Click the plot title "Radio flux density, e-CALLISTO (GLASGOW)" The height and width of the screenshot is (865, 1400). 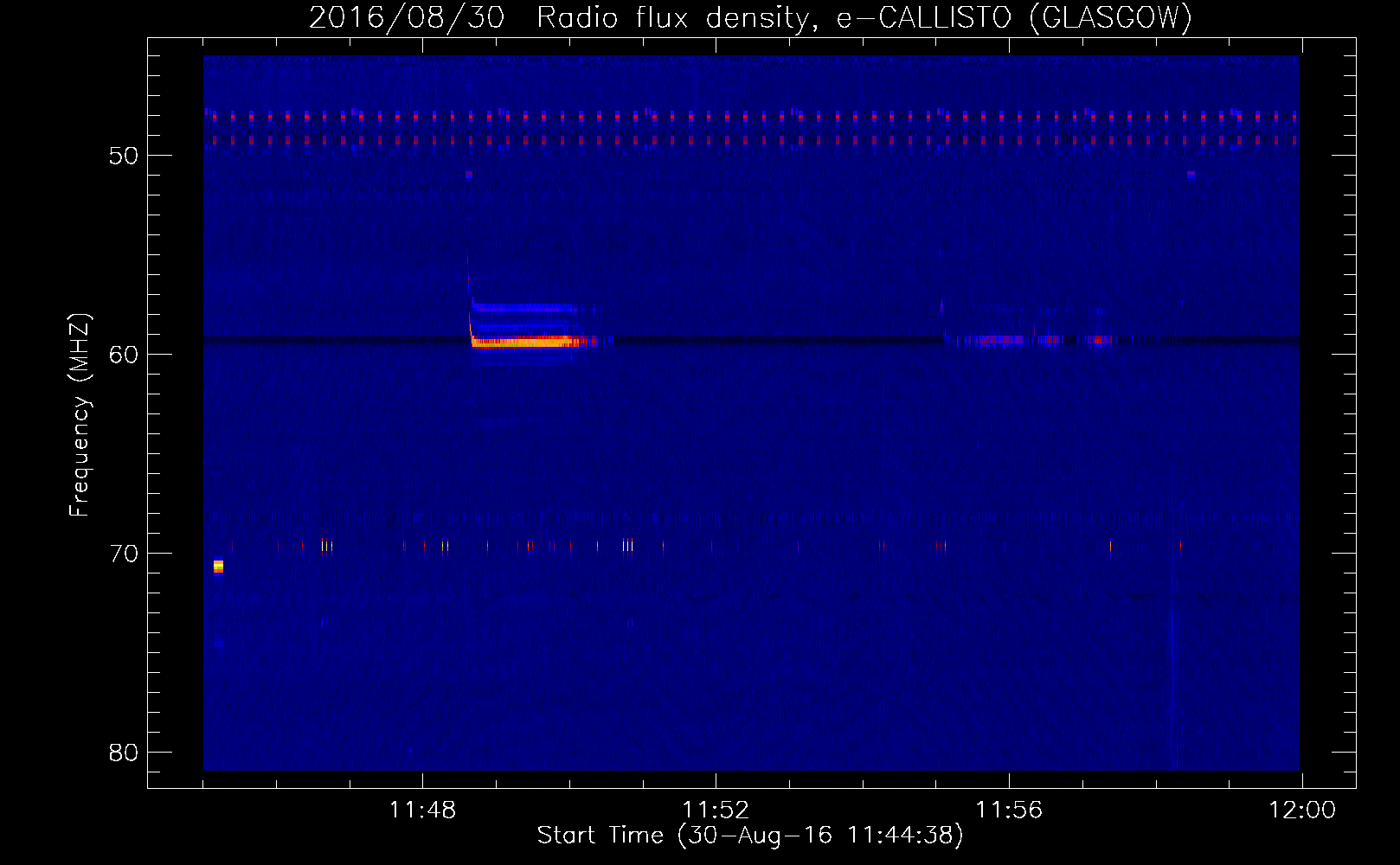click(x=864, y=18)
